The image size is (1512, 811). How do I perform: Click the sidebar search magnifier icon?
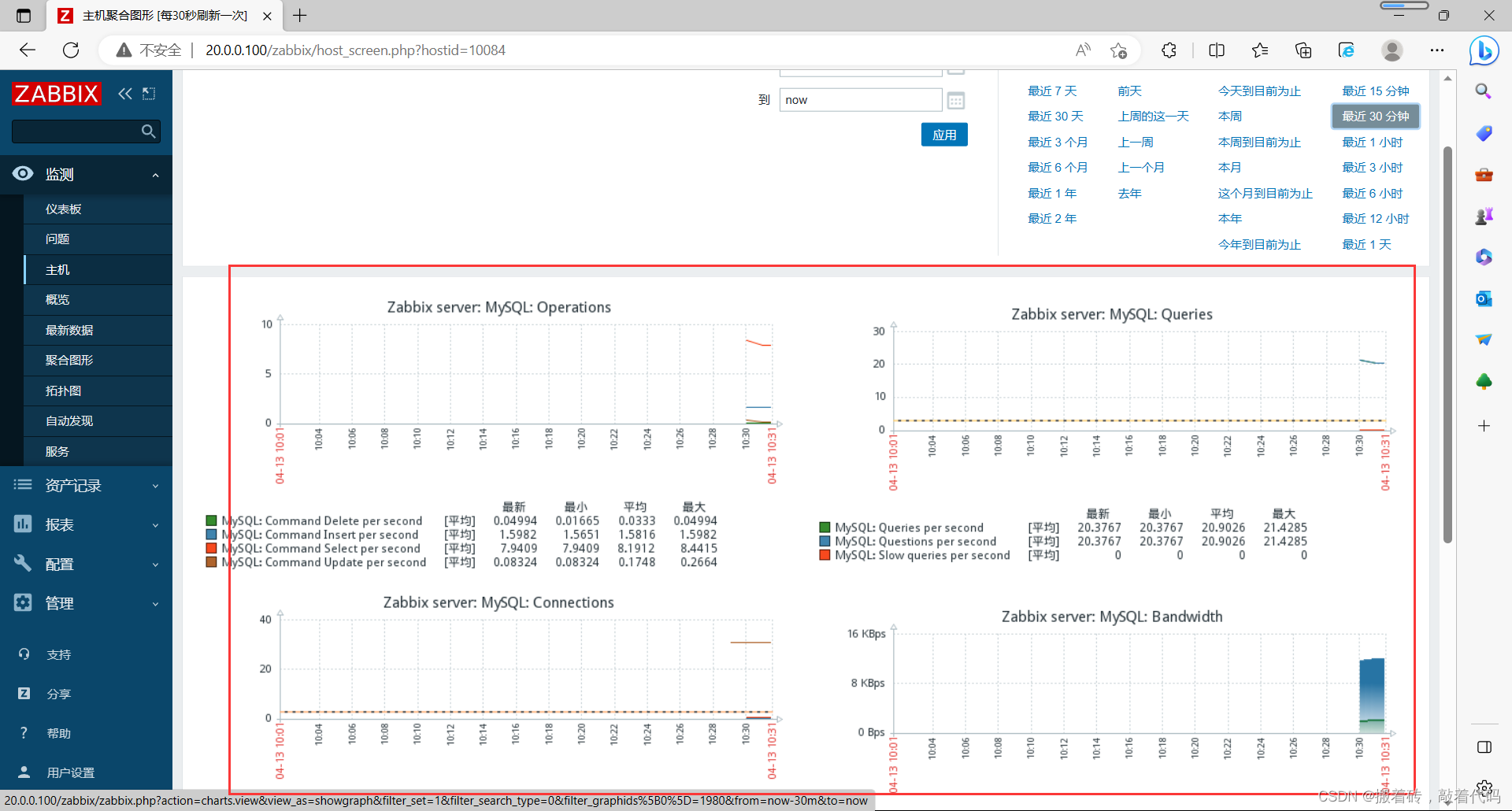[x=148, y=131]
